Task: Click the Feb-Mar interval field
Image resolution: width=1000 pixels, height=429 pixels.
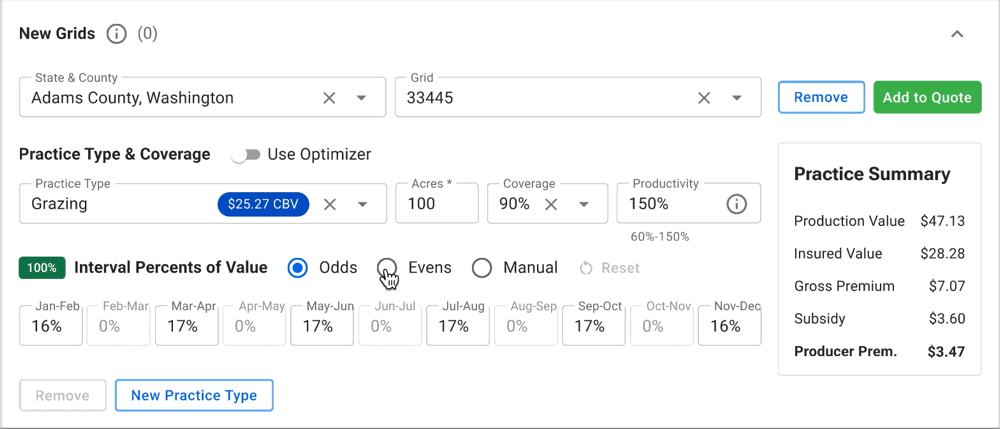Action: (119, 326)
